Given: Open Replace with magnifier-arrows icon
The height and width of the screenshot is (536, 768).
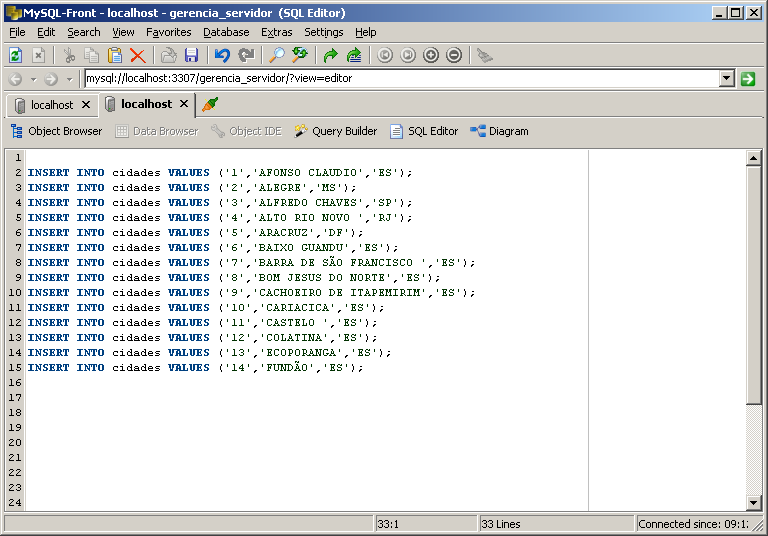Looking at the screenshot, I should coord(300,55).
